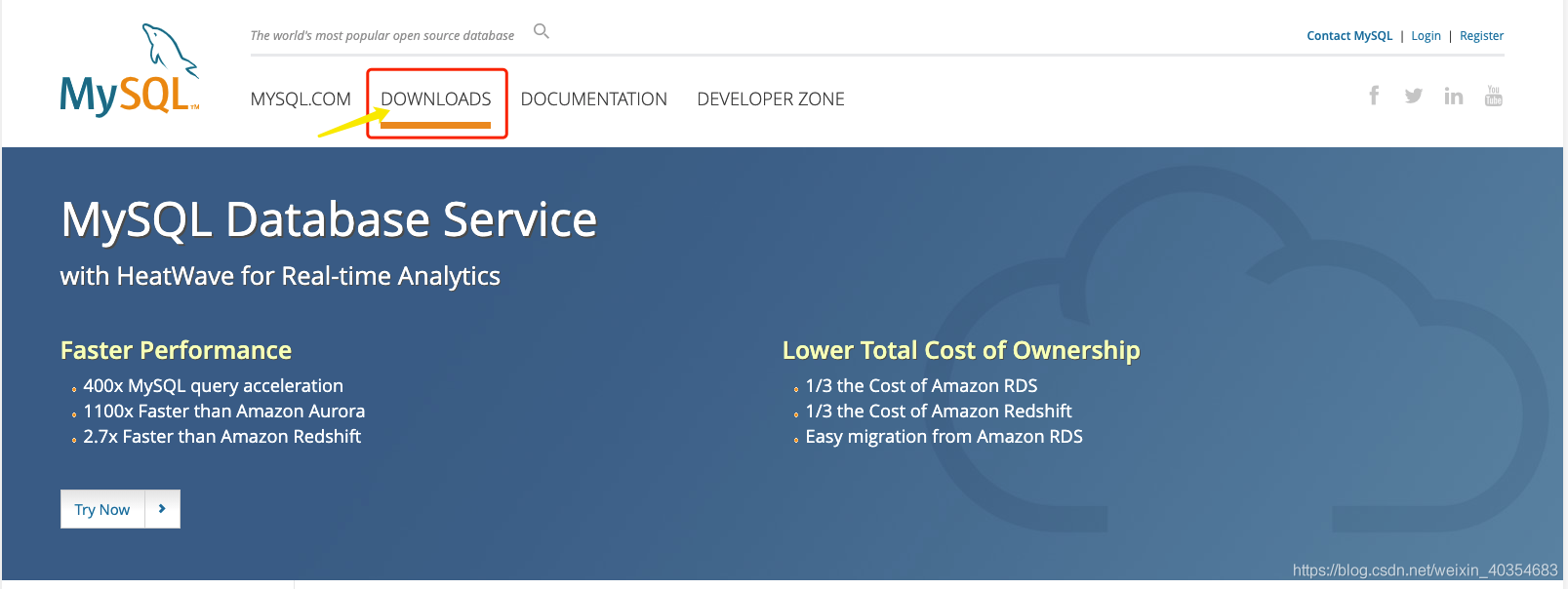Open MySQL's LinkedIn page icon

point(1454,96)
